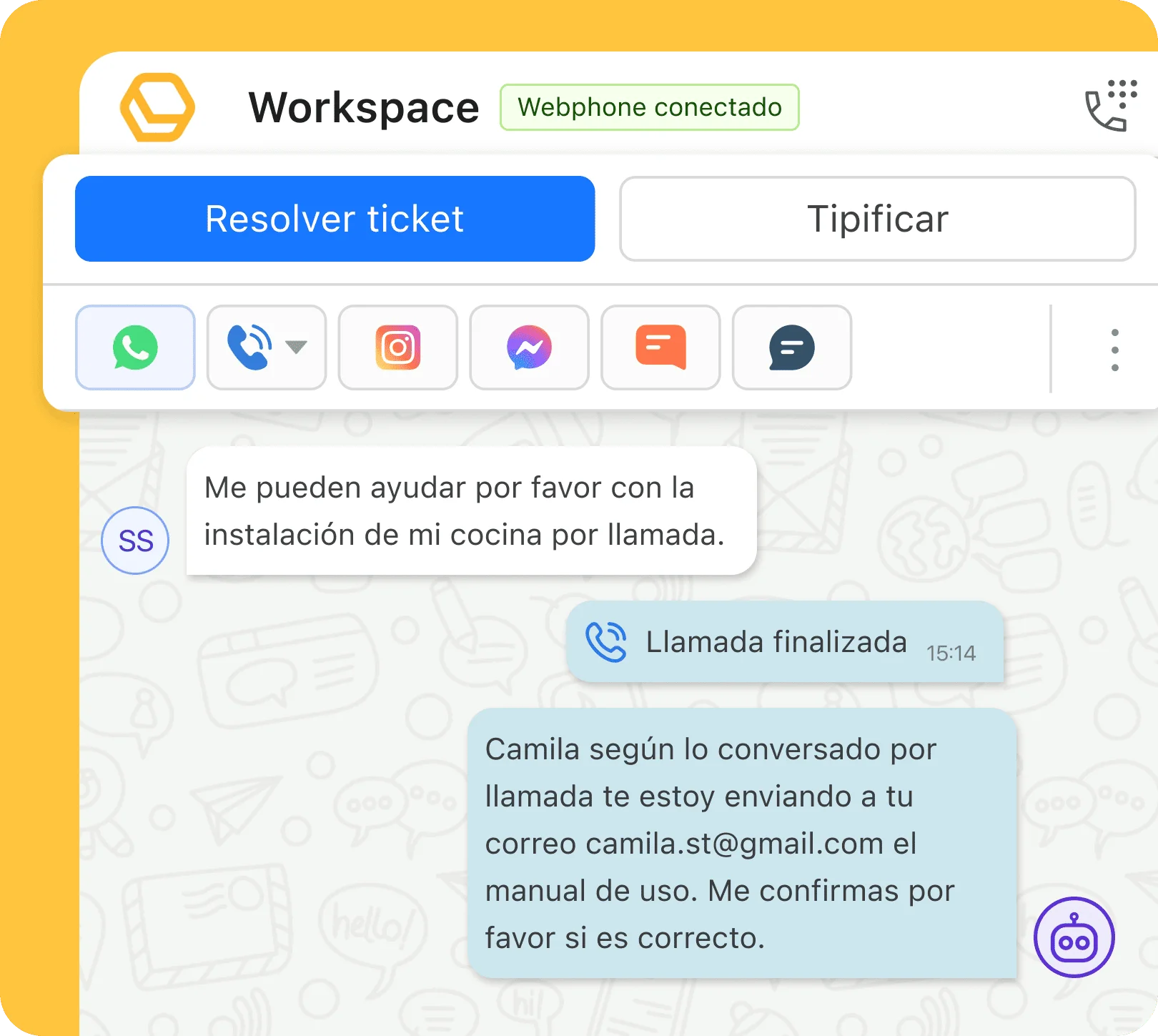Click the phone icon in Llamada finalizada
Screen dimensions: 1158x1036
606,642
